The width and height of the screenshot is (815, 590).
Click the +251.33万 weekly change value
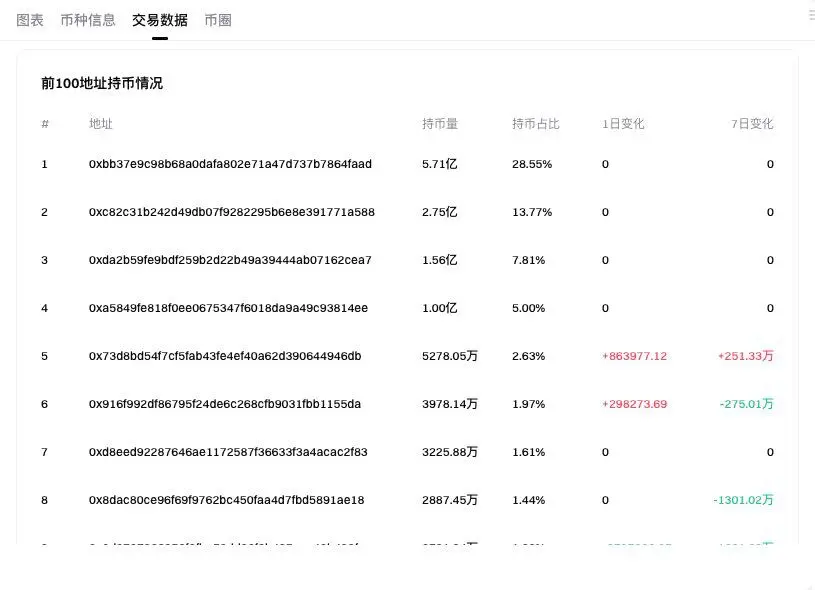pyautogui.click(x=745, y=356)
